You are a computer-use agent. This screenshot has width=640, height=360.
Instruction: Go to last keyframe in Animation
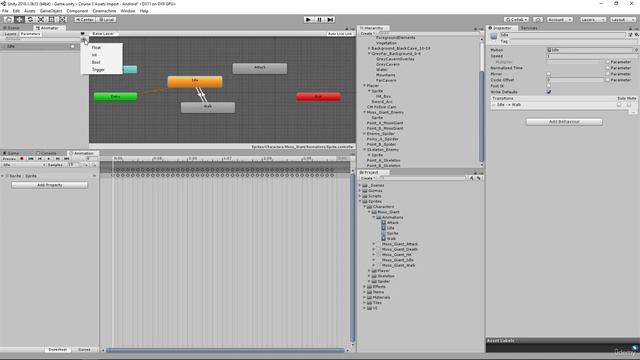click(x=67, y=158)
